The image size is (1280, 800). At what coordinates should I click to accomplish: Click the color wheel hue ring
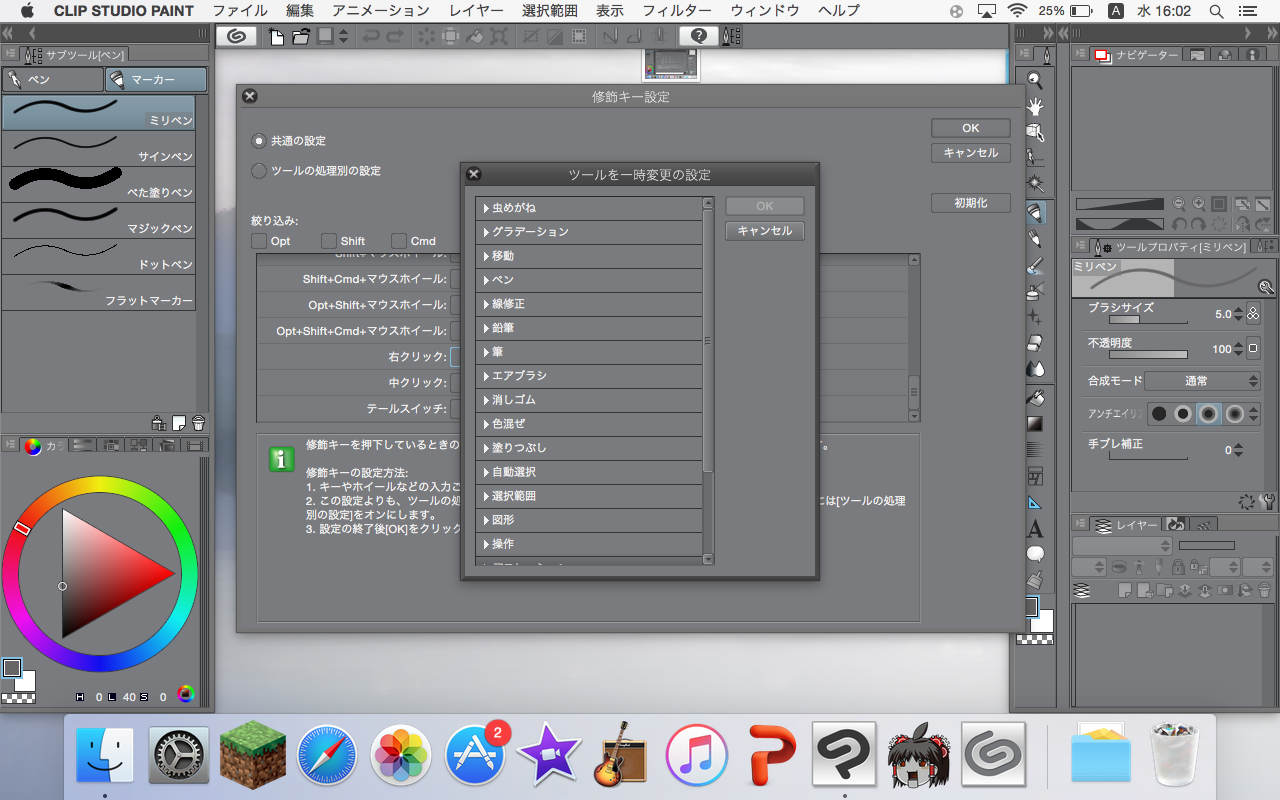pos(100,485)
